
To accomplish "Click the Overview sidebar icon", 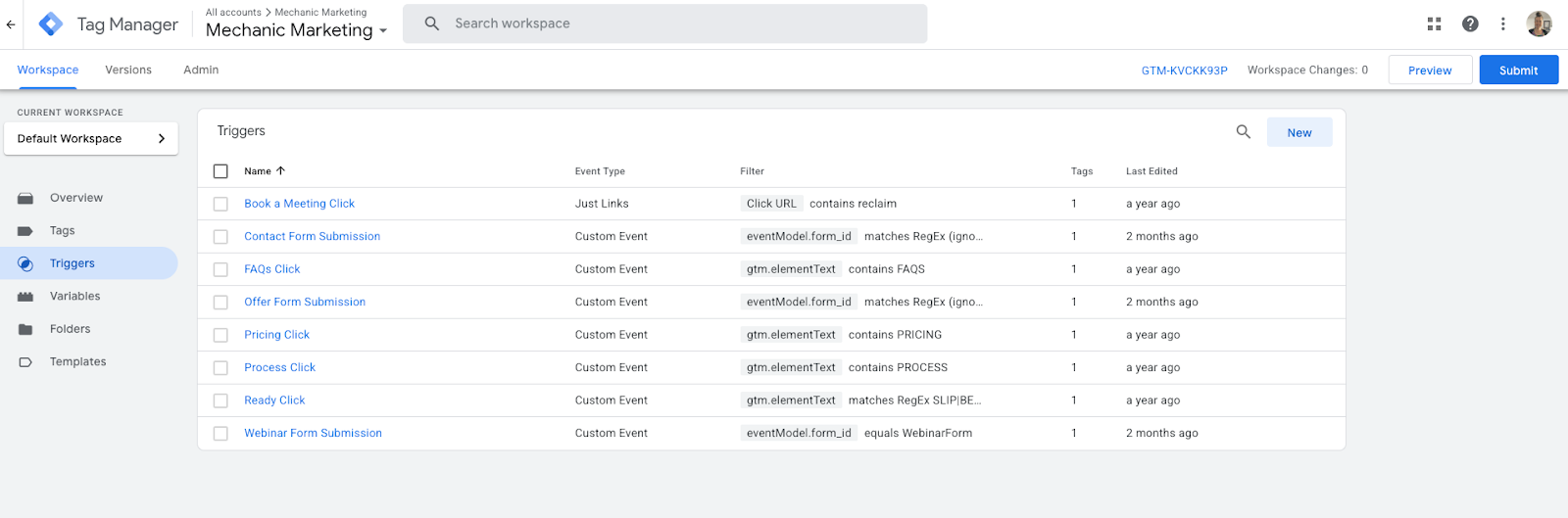I will [x=25, y=198].
